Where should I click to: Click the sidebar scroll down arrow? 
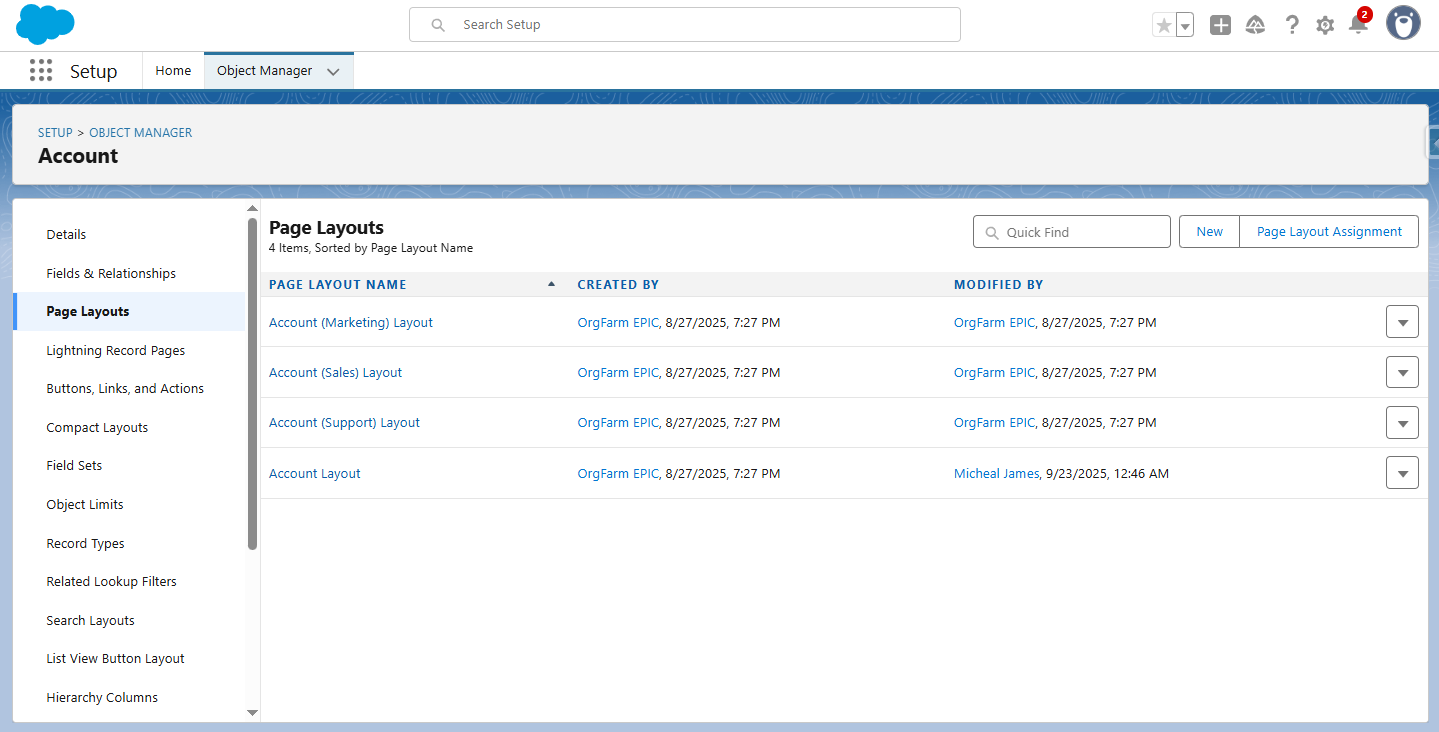point(252,712)
